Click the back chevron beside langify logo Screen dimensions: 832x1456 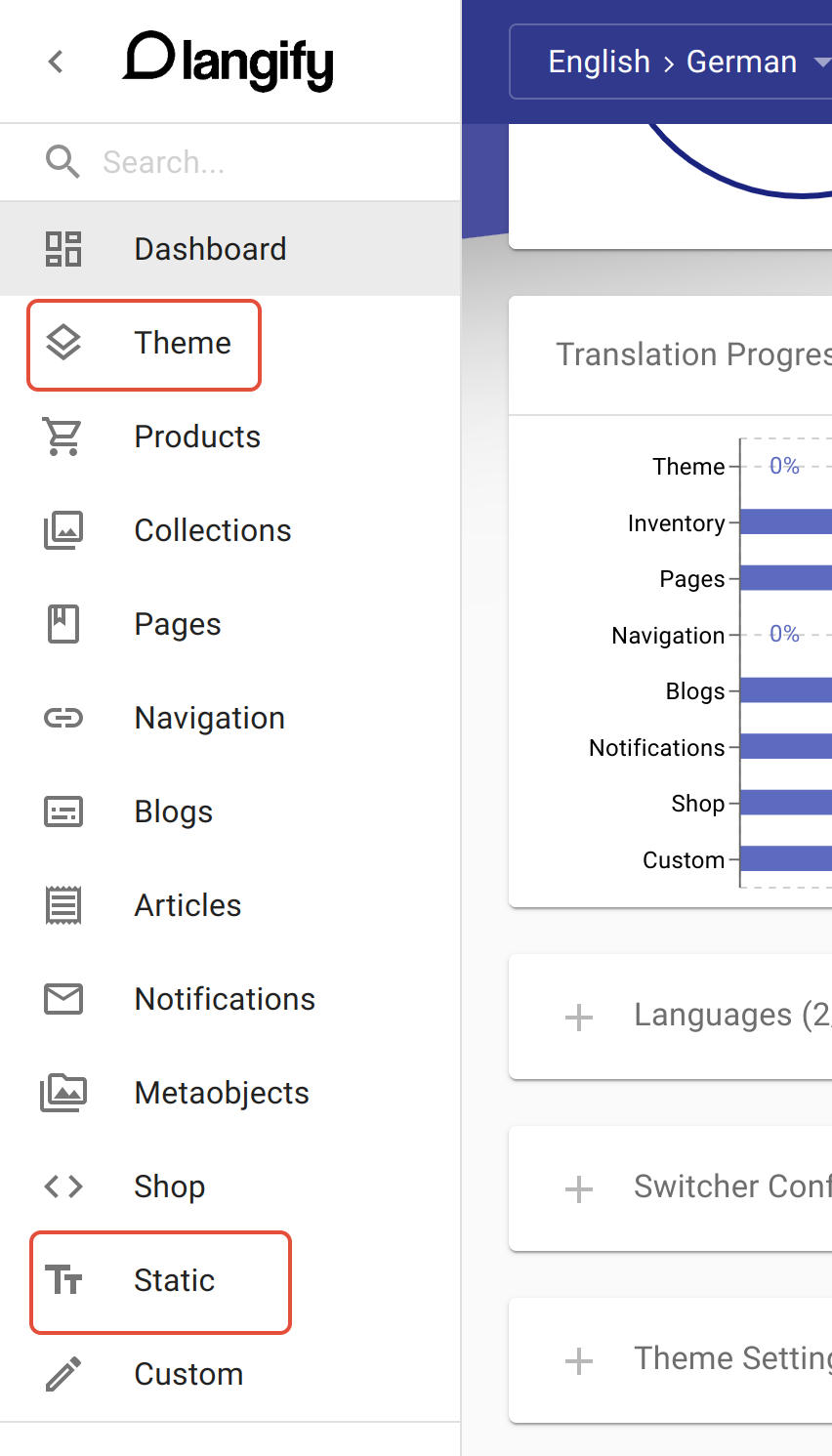click(56, 62)
